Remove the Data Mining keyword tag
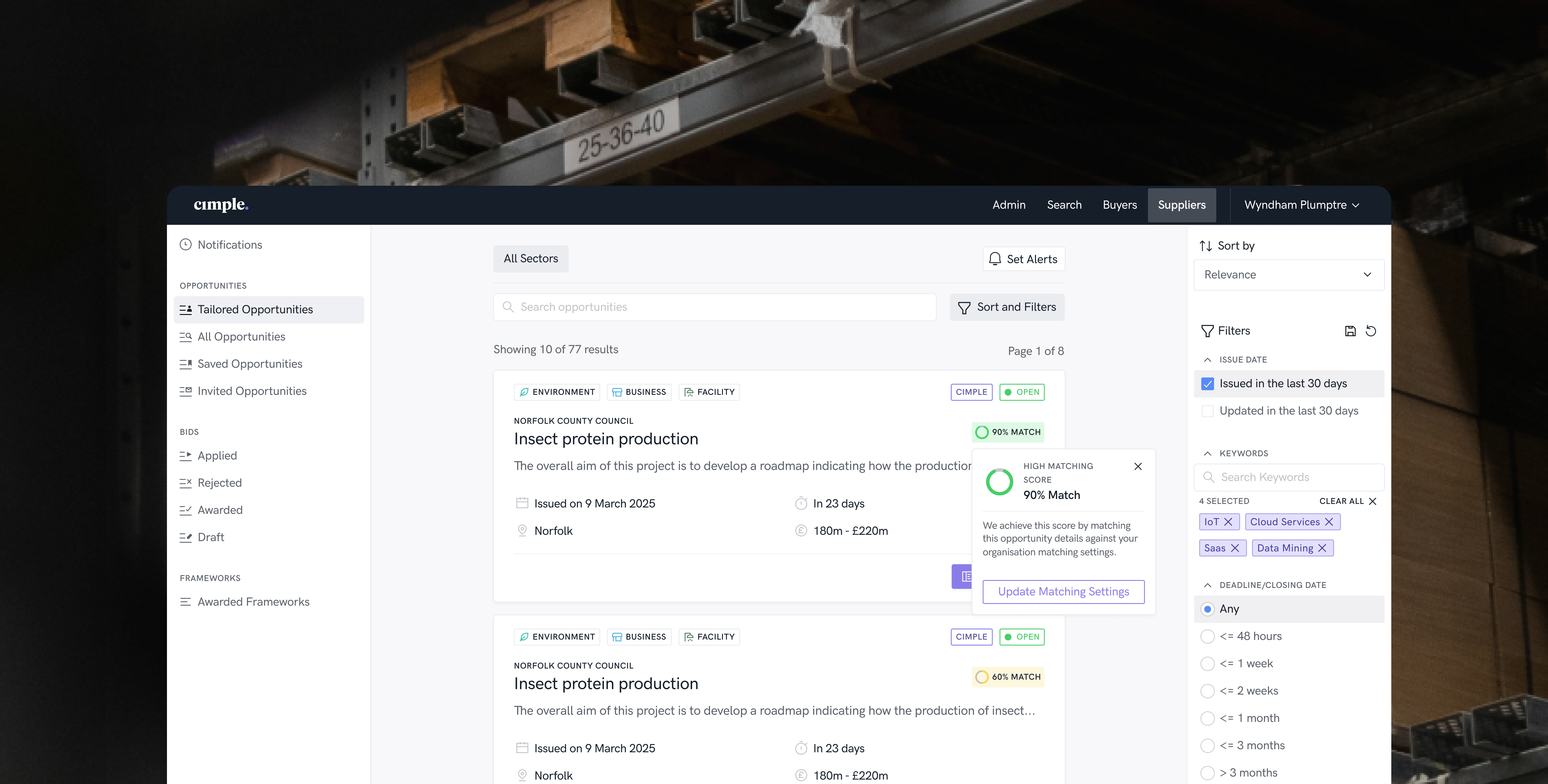Image resolution: width=1548 pixels, height=784 pixels. click(x=1322, y=548)
